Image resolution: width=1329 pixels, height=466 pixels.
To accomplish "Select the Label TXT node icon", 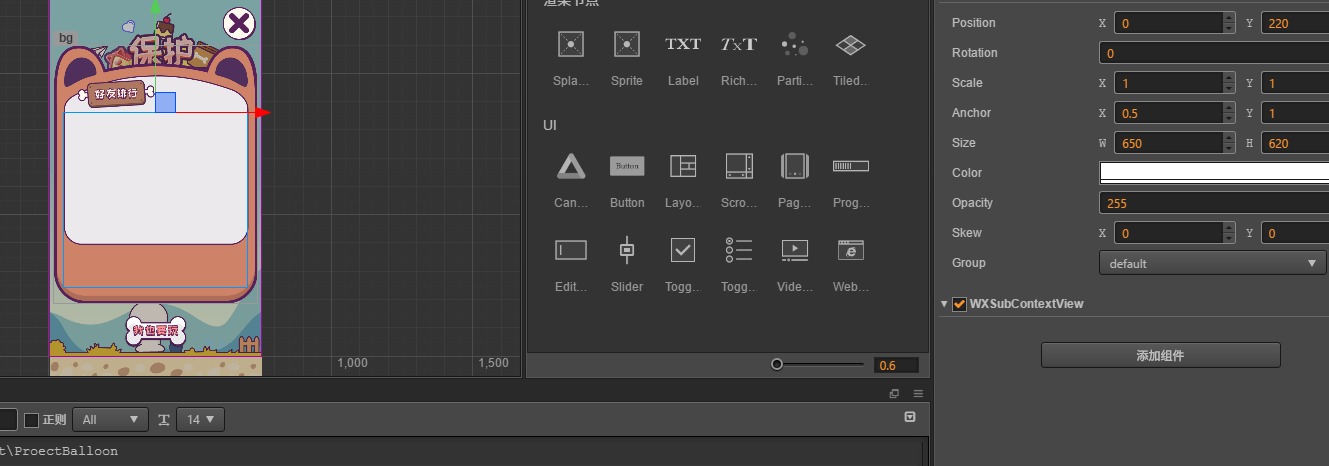I will point(683,44).
